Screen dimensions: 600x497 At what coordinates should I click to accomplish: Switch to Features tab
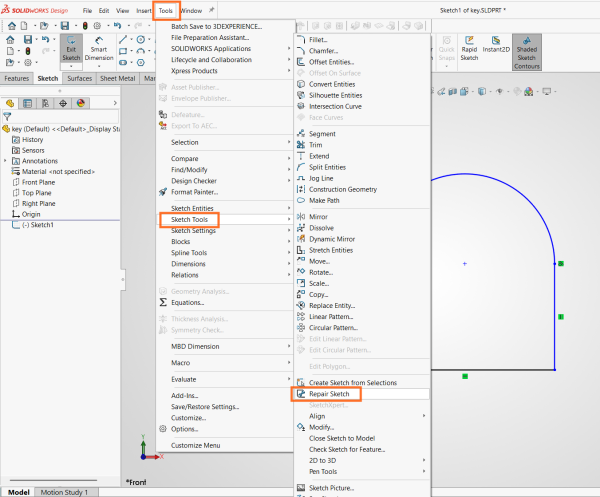[16, 78]
